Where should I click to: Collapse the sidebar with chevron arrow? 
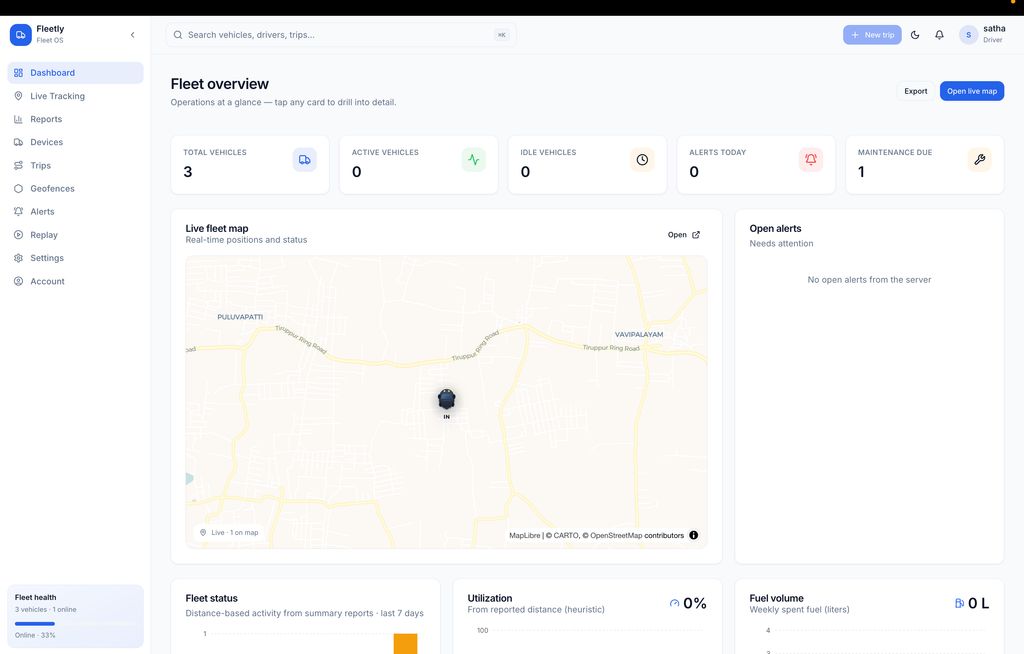(x=133, y=35)
